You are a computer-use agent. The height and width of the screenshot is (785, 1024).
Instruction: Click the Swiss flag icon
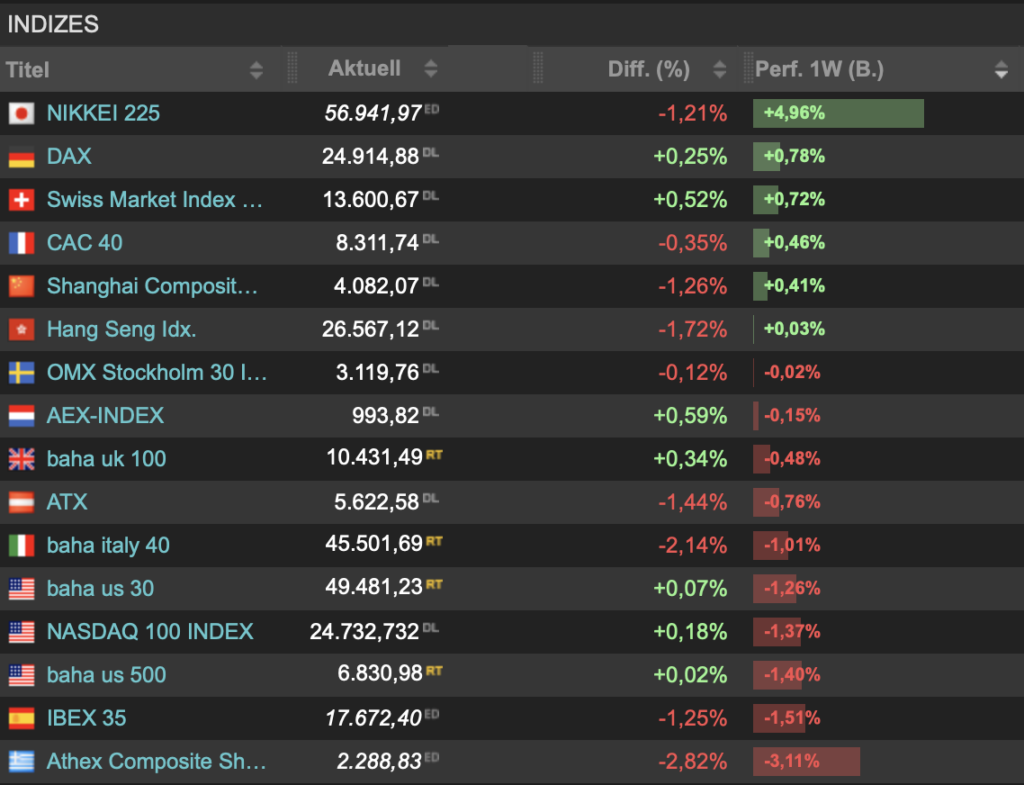pos(21,200)
